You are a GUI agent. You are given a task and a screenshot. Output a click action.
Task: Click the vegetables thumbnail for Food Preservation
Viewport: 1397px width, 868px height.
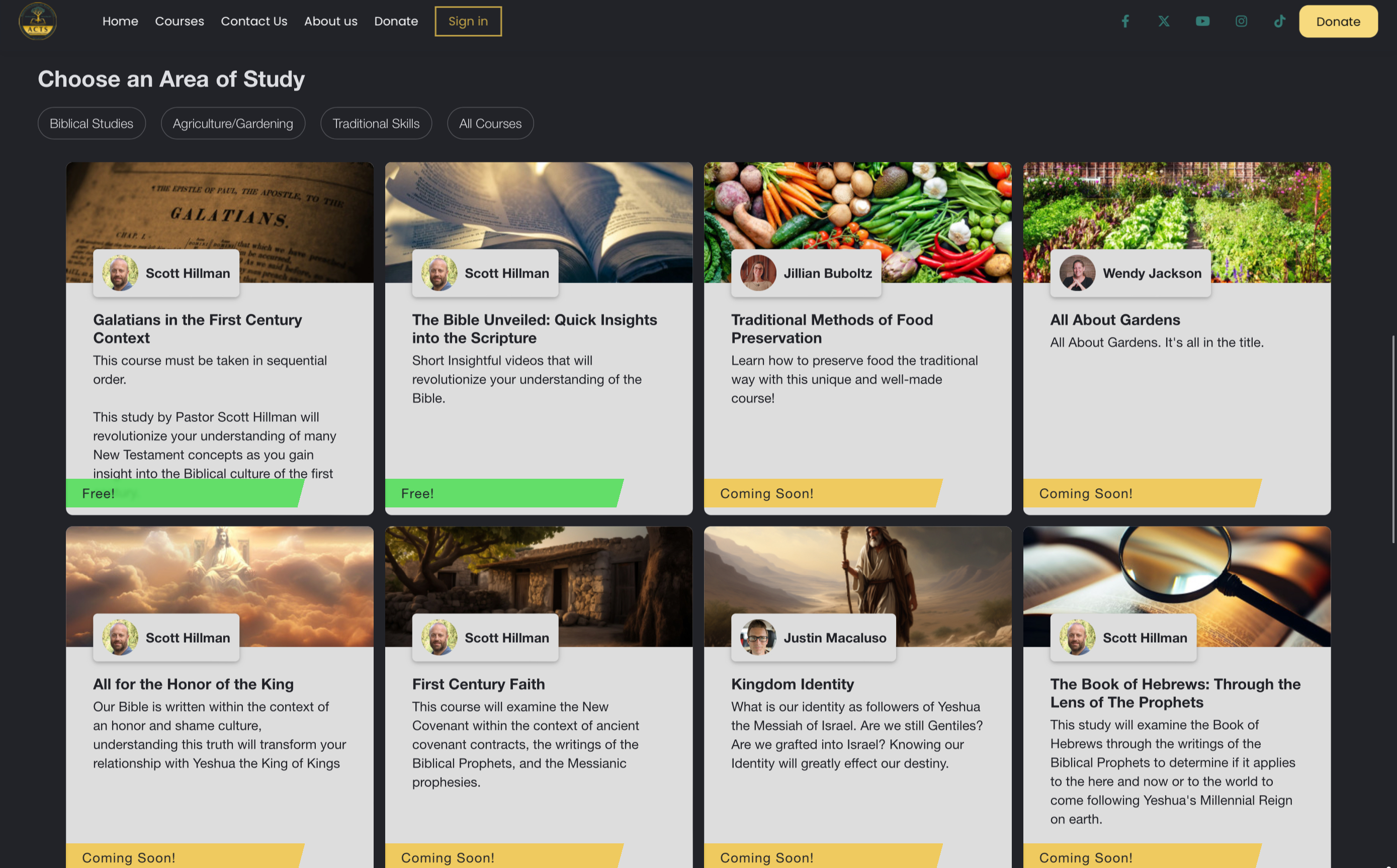click(857, 207)
